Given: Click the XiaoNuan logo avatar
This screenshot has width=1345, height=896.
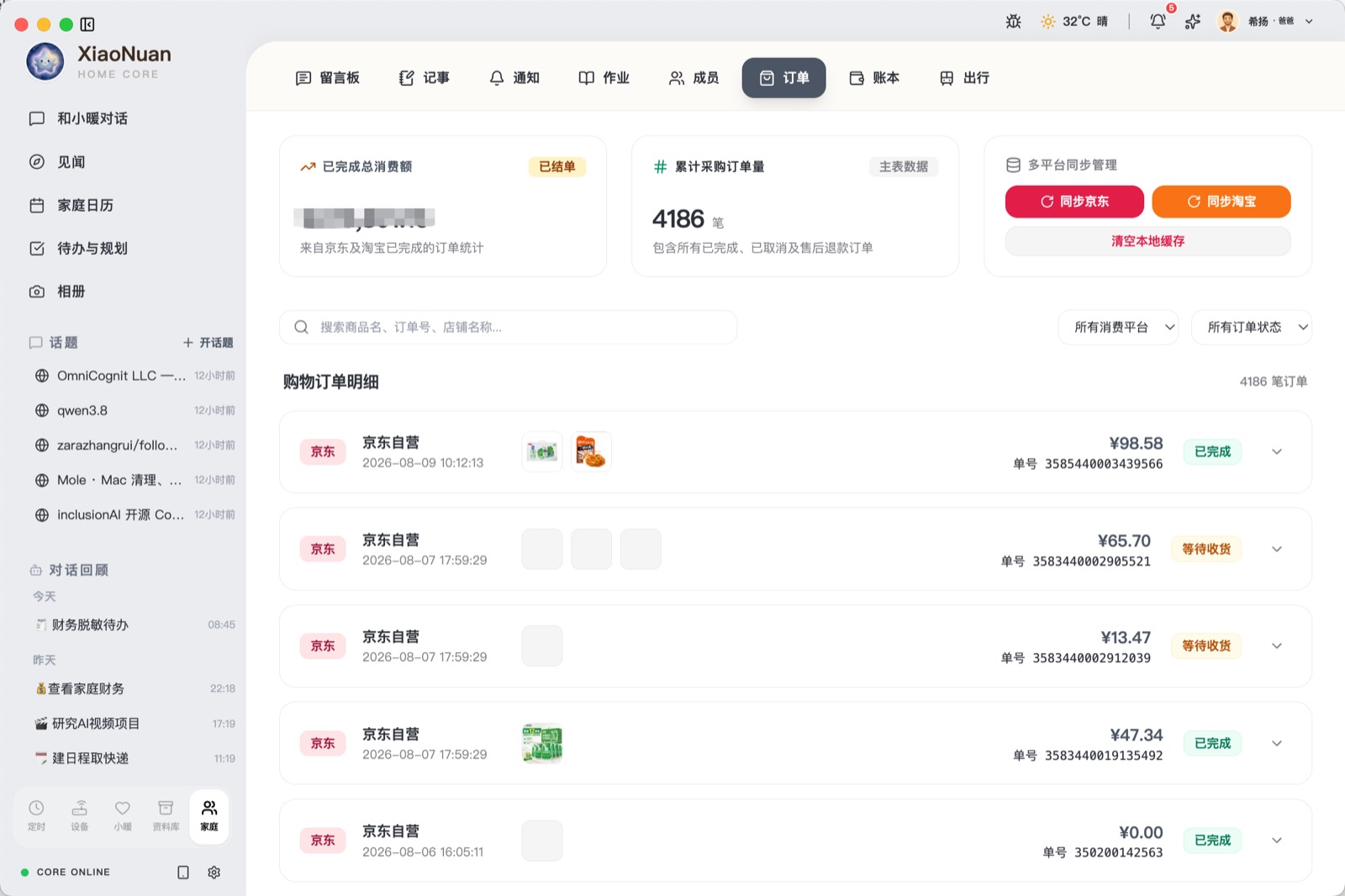Looking at the screenshot, I should [45, 62].
